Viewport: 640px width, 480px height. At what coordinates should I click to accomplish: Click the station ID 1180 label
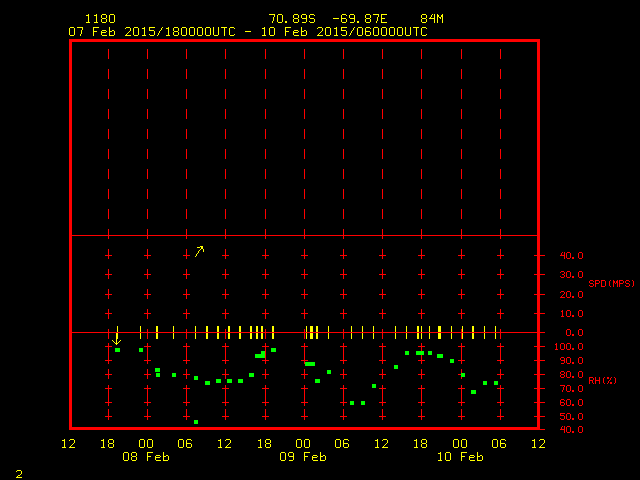tap(99, 19)
